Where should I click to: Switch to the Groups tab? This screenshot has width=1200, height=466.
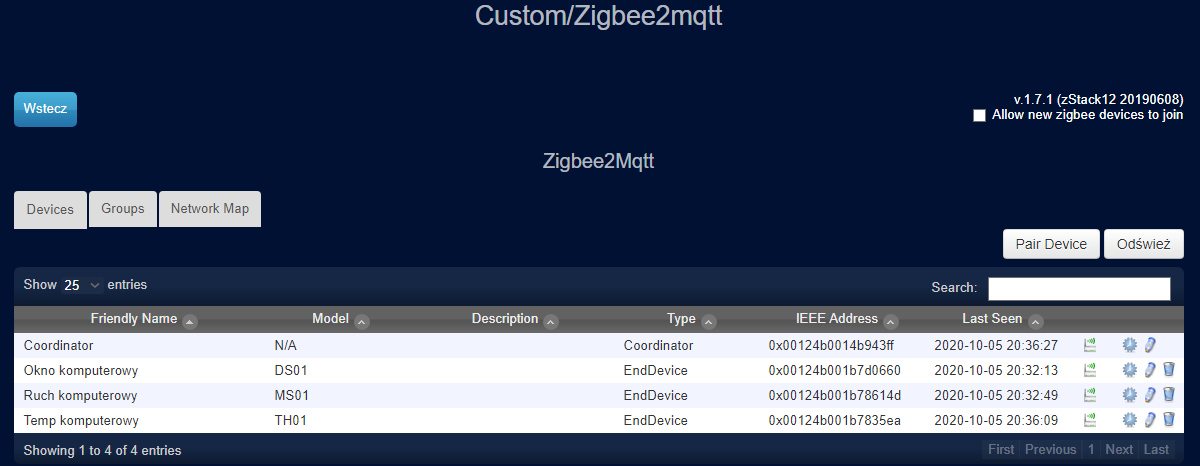click(123, 209)
